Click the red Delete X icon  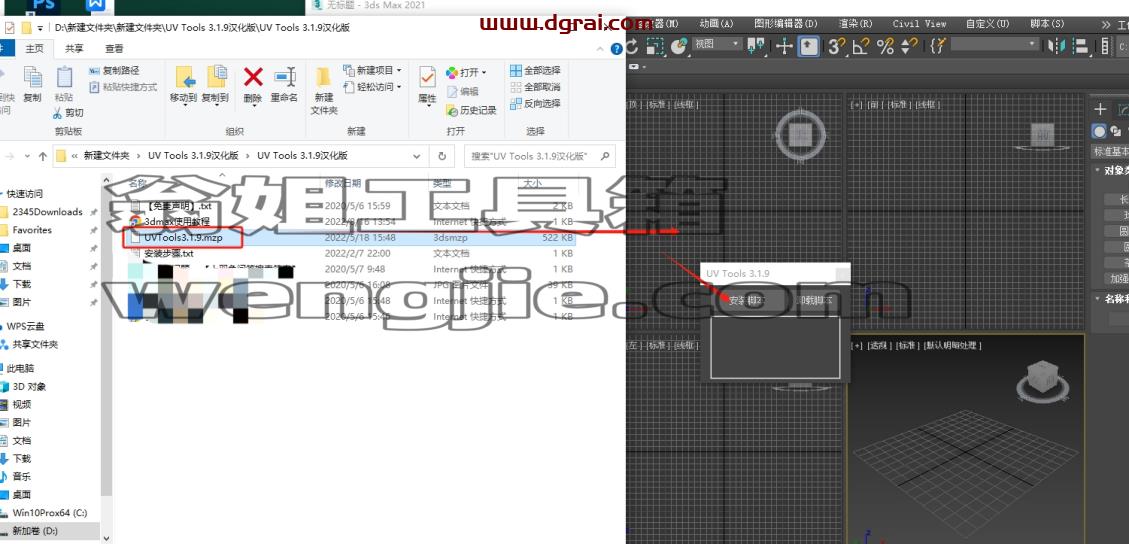[x=253, y=77]
